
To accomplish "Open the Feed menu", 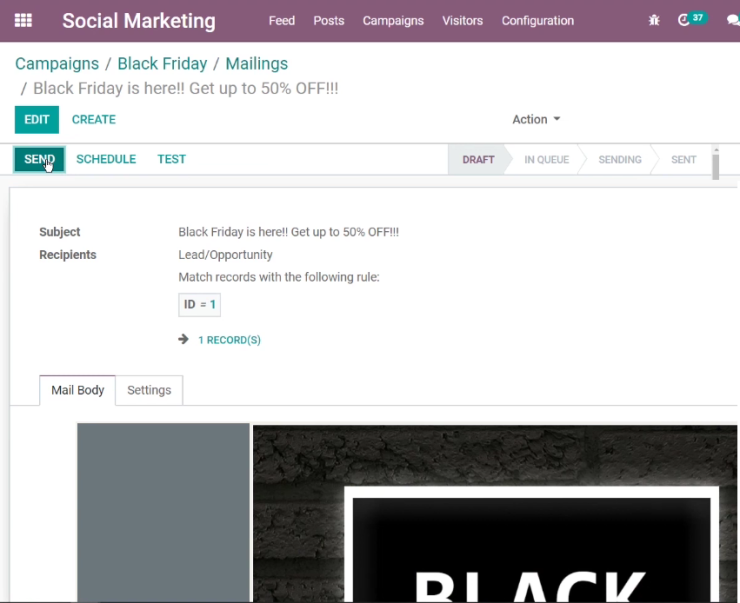I will click(282, 21).
